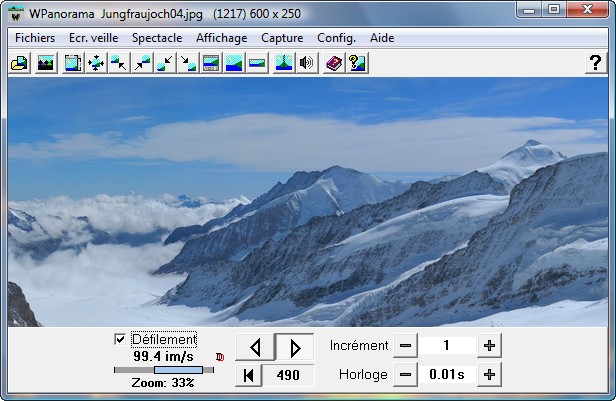Decrease Horloge with minus button
The image size is (616, 401).
pyautogui.click(x=405, y=375)
